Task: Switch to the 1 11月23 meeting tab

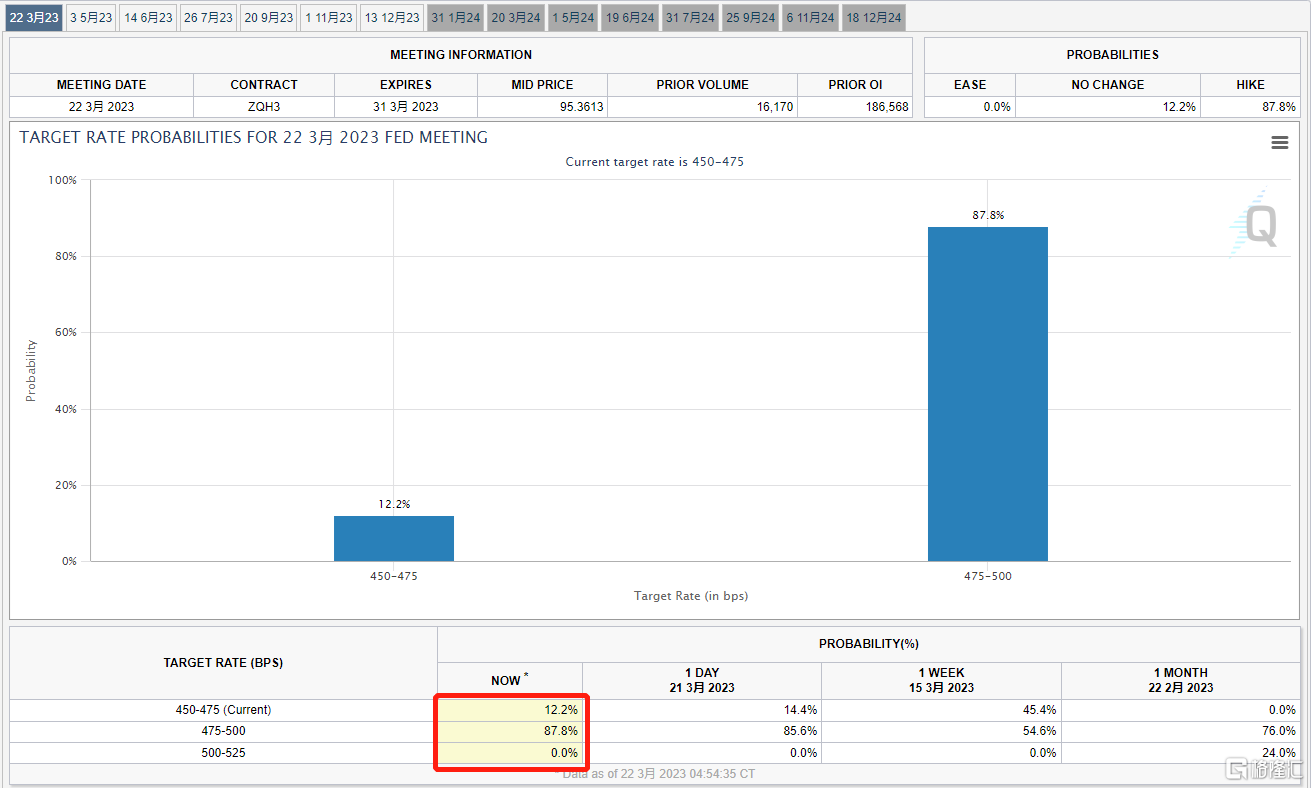Action: (328, 18)
